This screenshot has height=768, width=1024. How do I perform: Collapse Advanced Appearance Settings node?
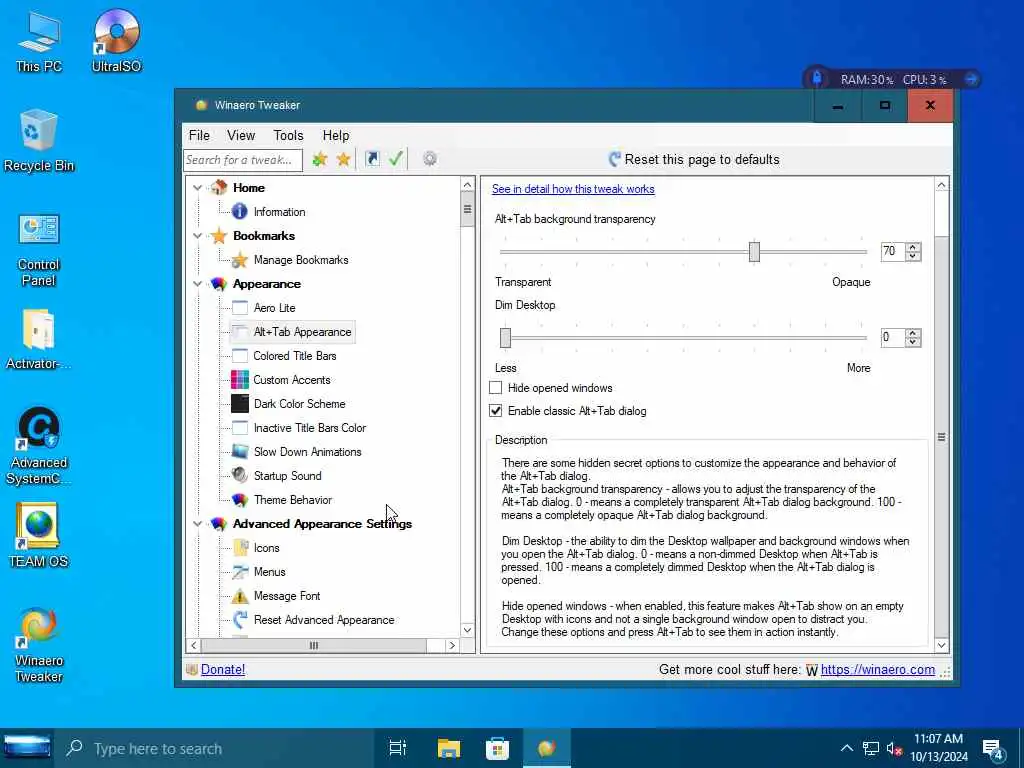click(x=197, y=524)
